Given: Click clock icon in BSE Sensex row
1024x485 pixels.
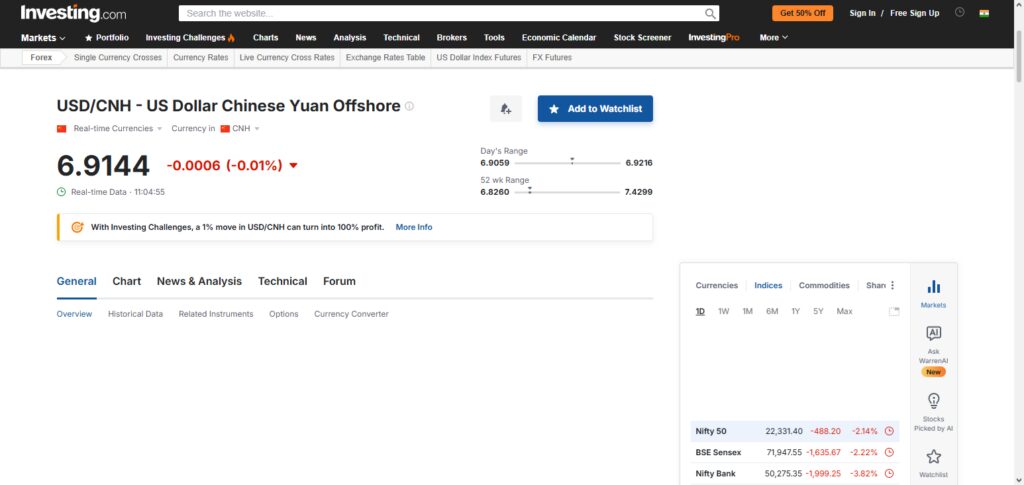Looking at the screenshot, I should pyautogui.click(x=889, y=452).
